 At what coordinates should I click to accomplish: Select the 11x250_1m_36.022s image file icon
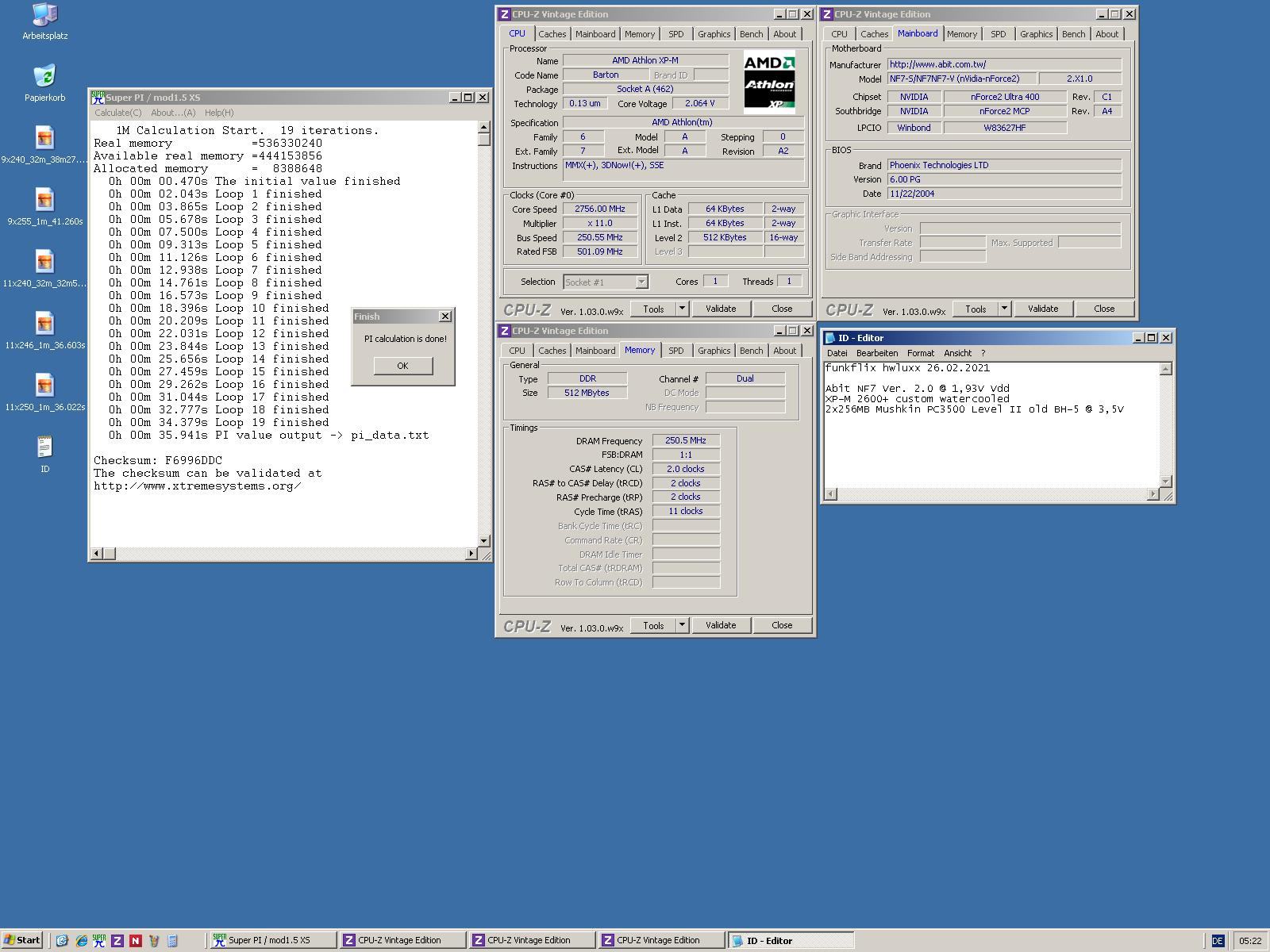44,386
